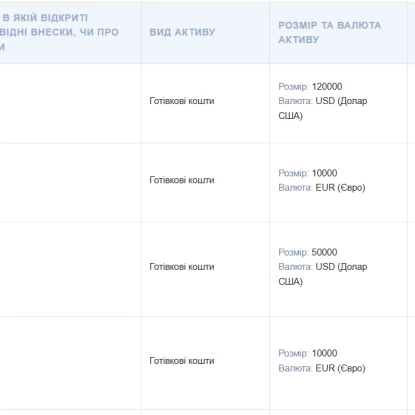
Task: Click first row currency 'USD (Долар США)'
Action: [x=323, y=108]
